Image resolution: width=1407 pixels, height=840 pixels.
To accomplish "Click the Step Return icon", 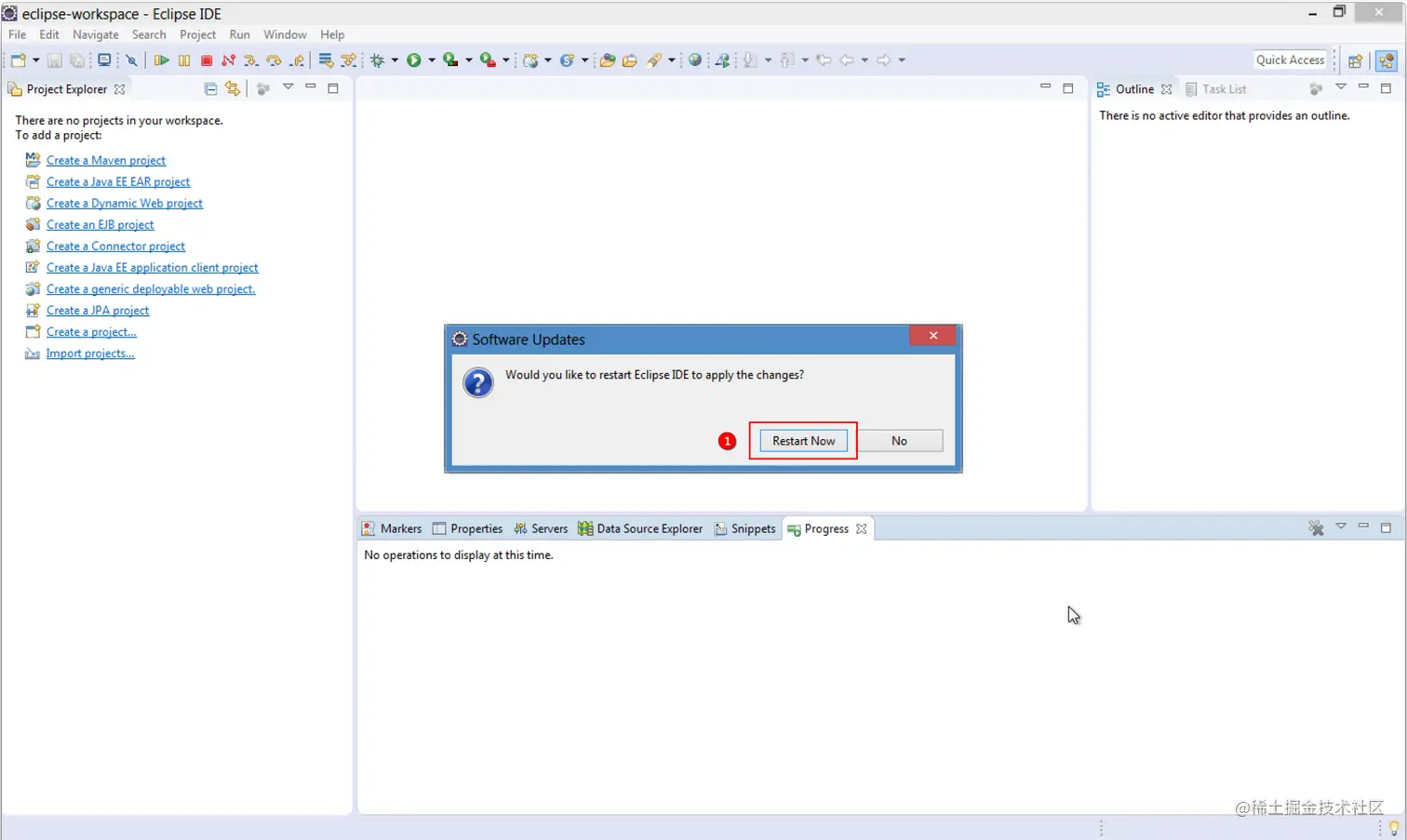I will [297, 60].
